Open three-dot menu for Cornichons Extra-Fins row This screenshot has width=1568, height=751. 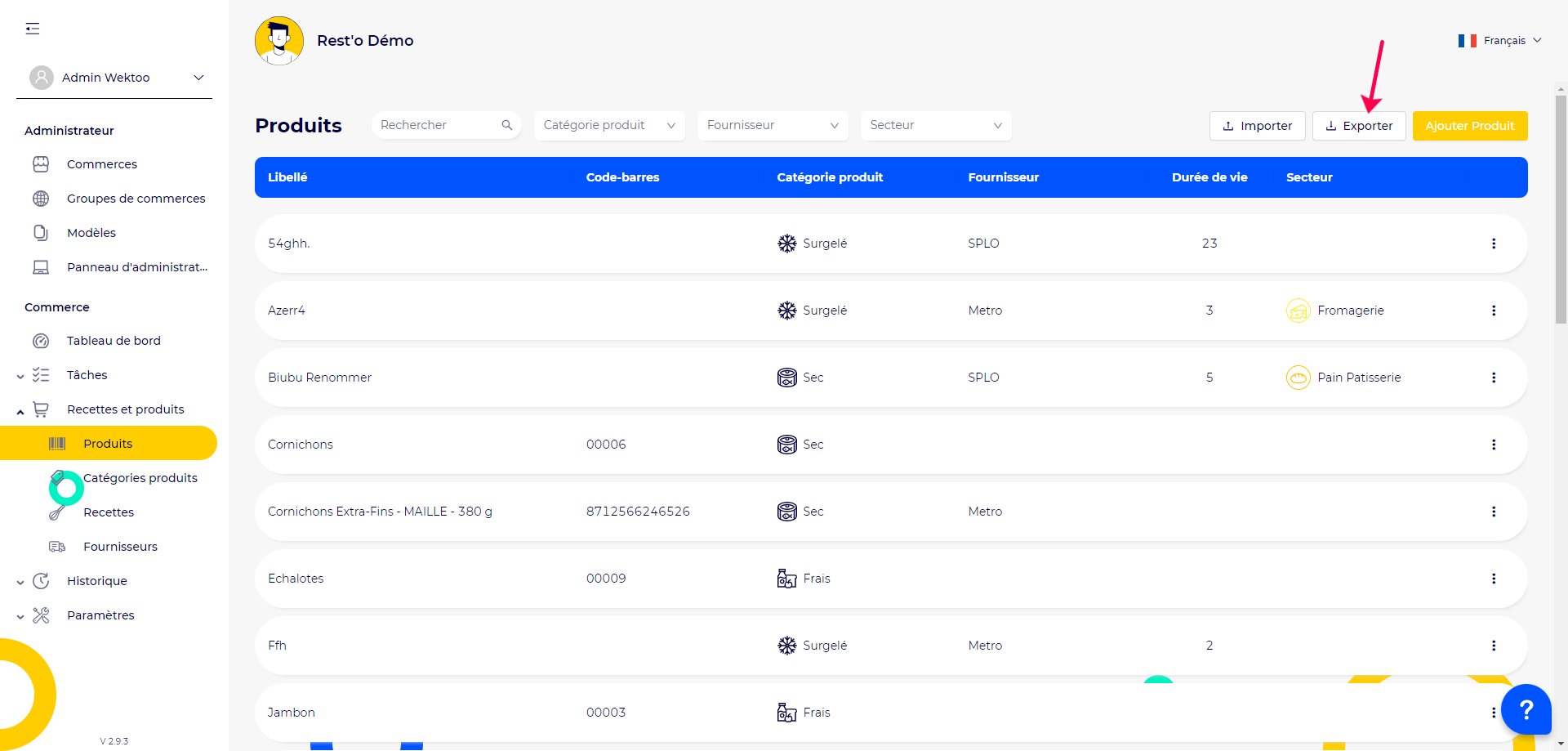tap(1494, 512)
